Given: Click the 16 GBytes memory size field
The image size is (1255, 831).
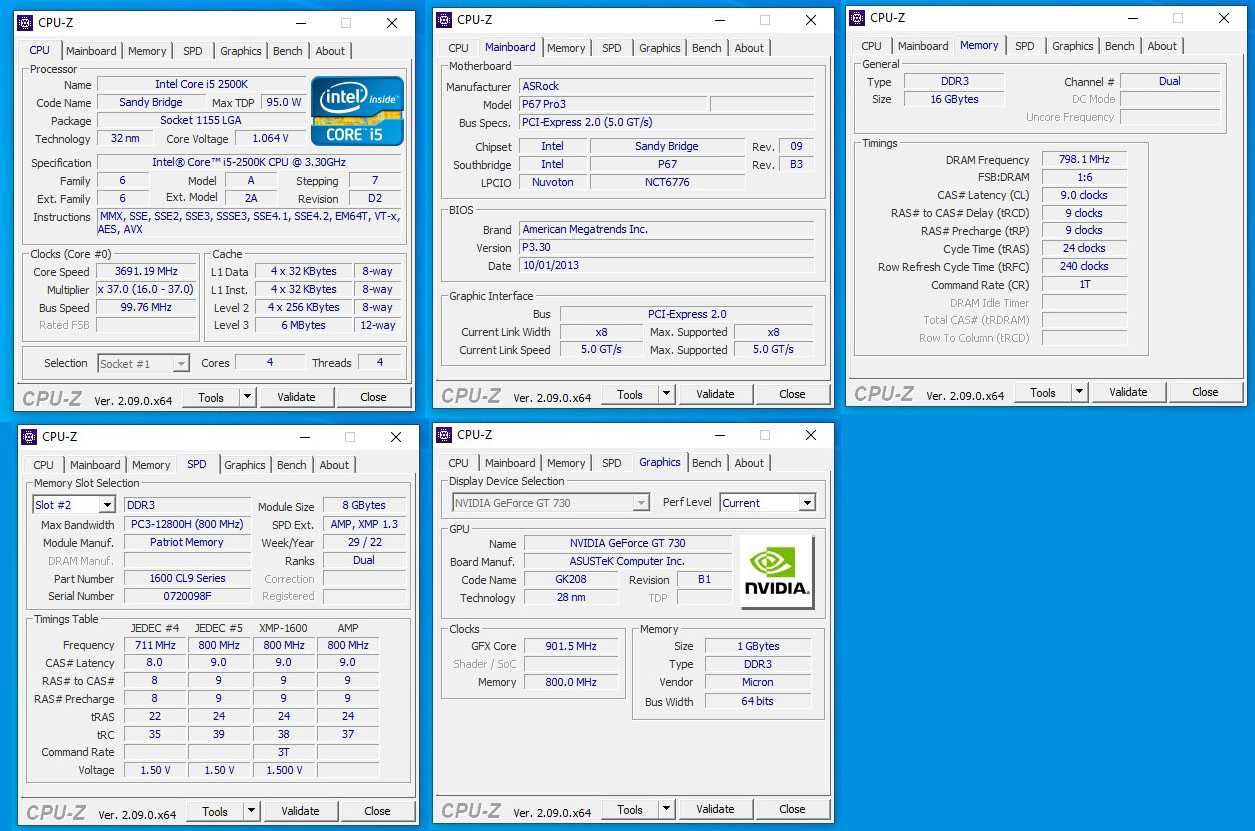Looking at the screenshot, I should click(x=954, y=99).
